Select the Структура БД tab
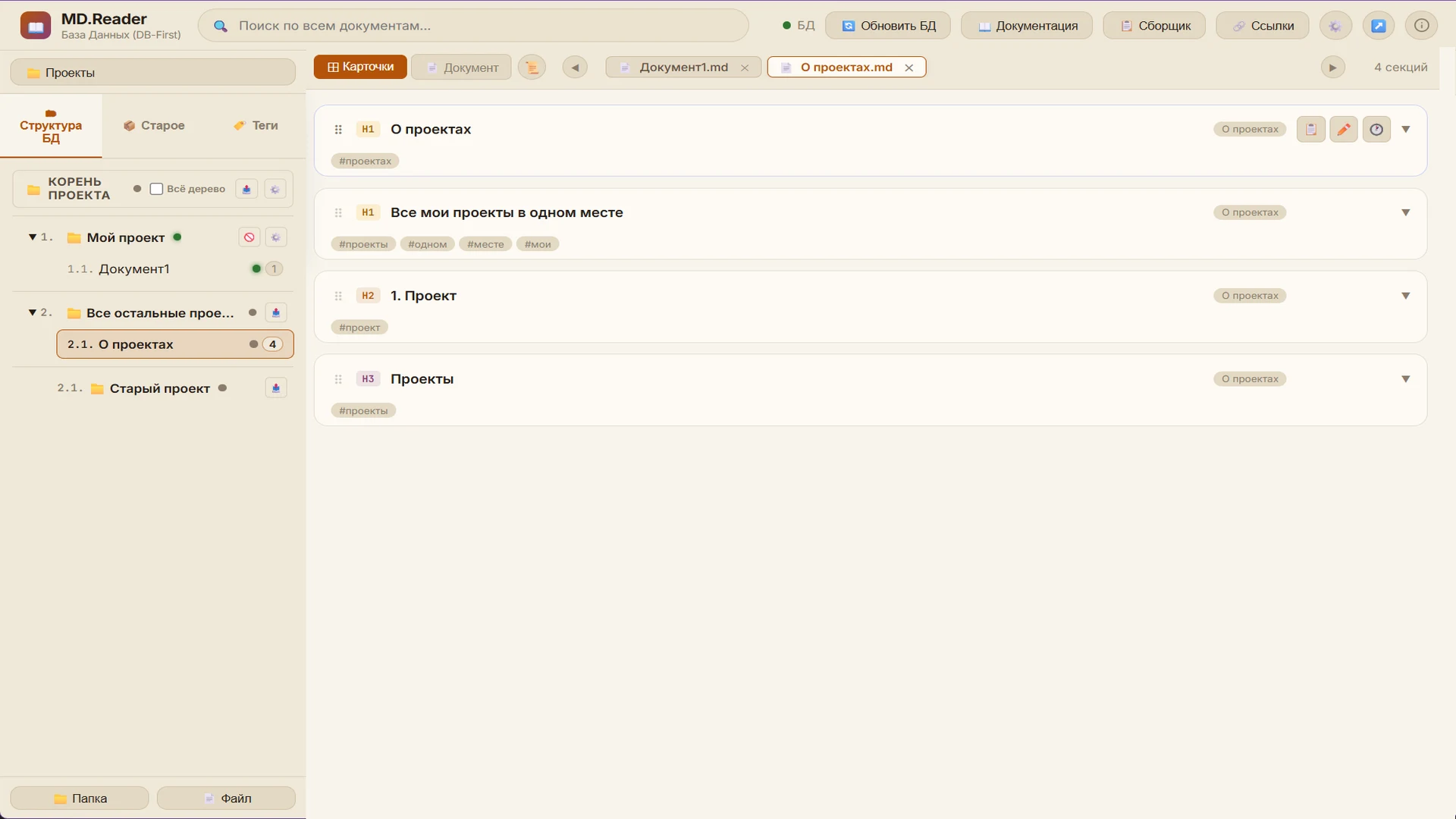The image size is (1456, 819). pos(51,126)
